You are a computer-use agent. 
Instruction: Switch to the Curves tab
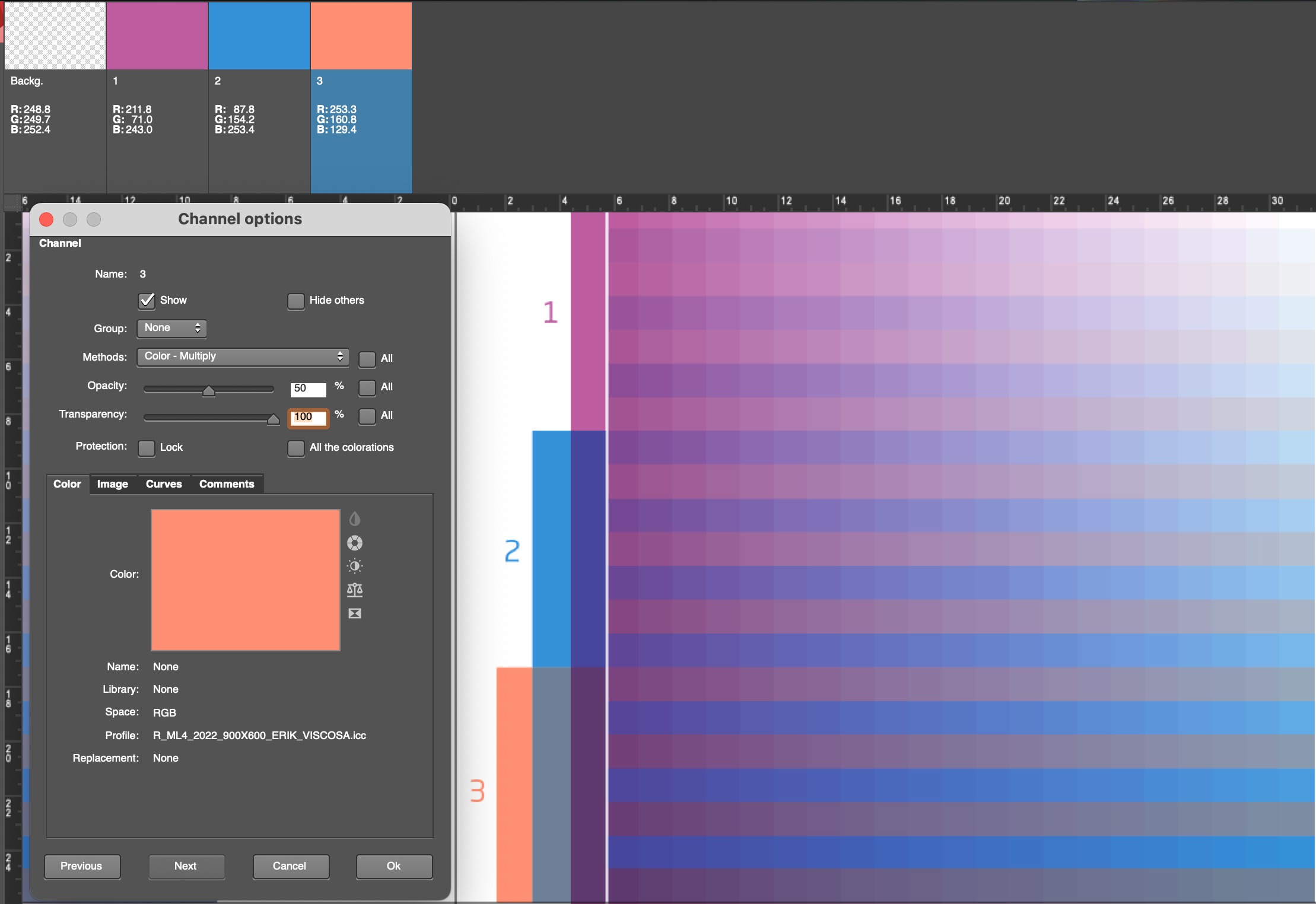(x=164, y=484)
